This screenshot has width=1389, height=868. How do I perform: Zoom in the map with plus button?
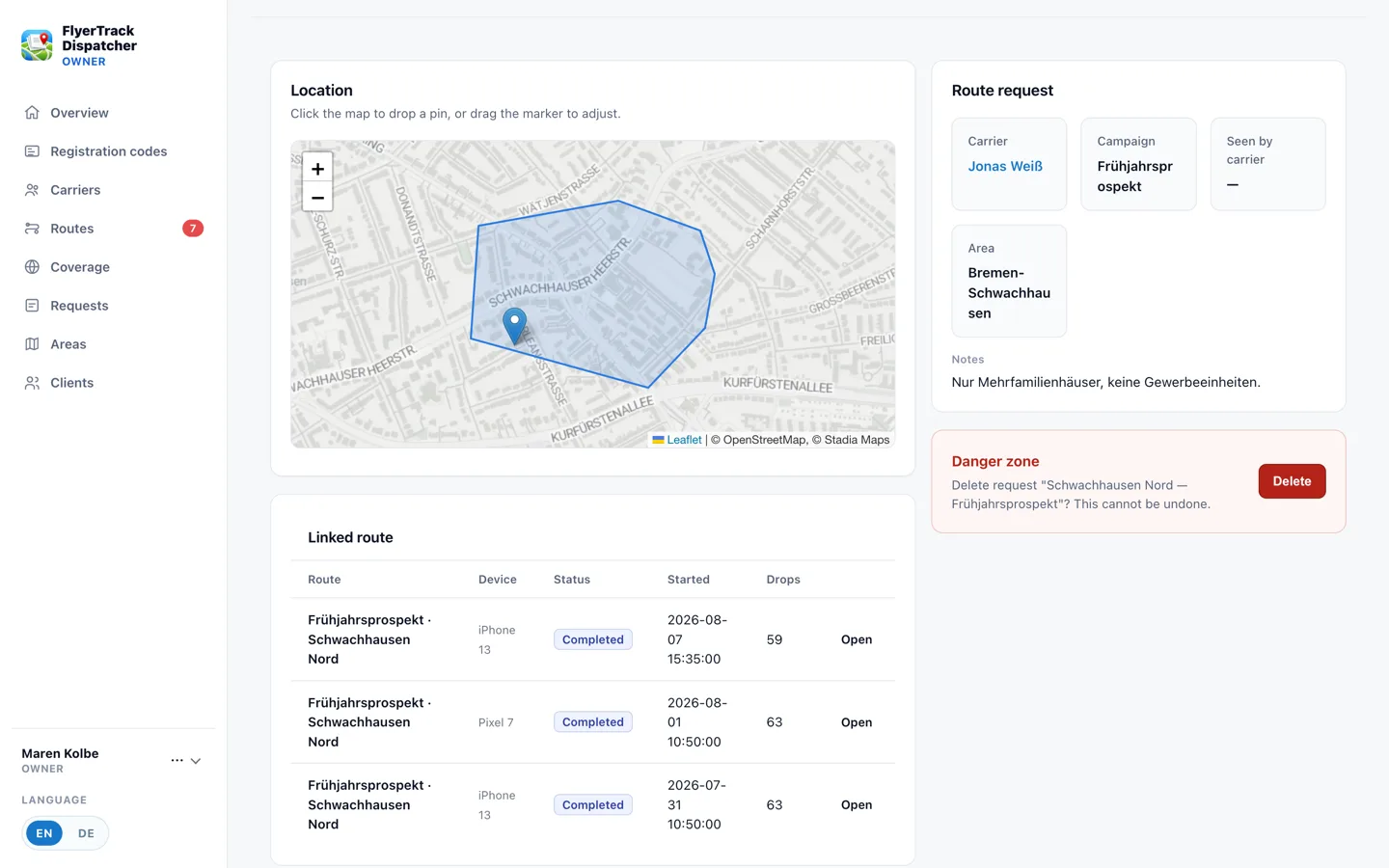click(317, 168)
